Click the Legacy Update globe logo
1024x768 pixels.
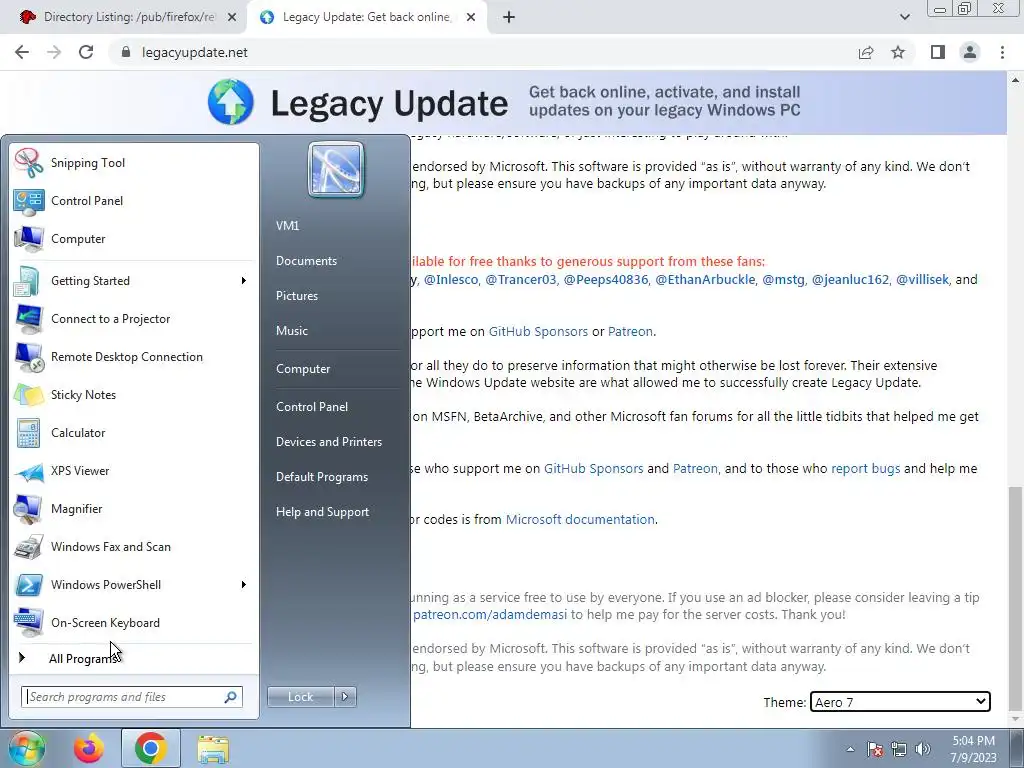coord(231,102)
